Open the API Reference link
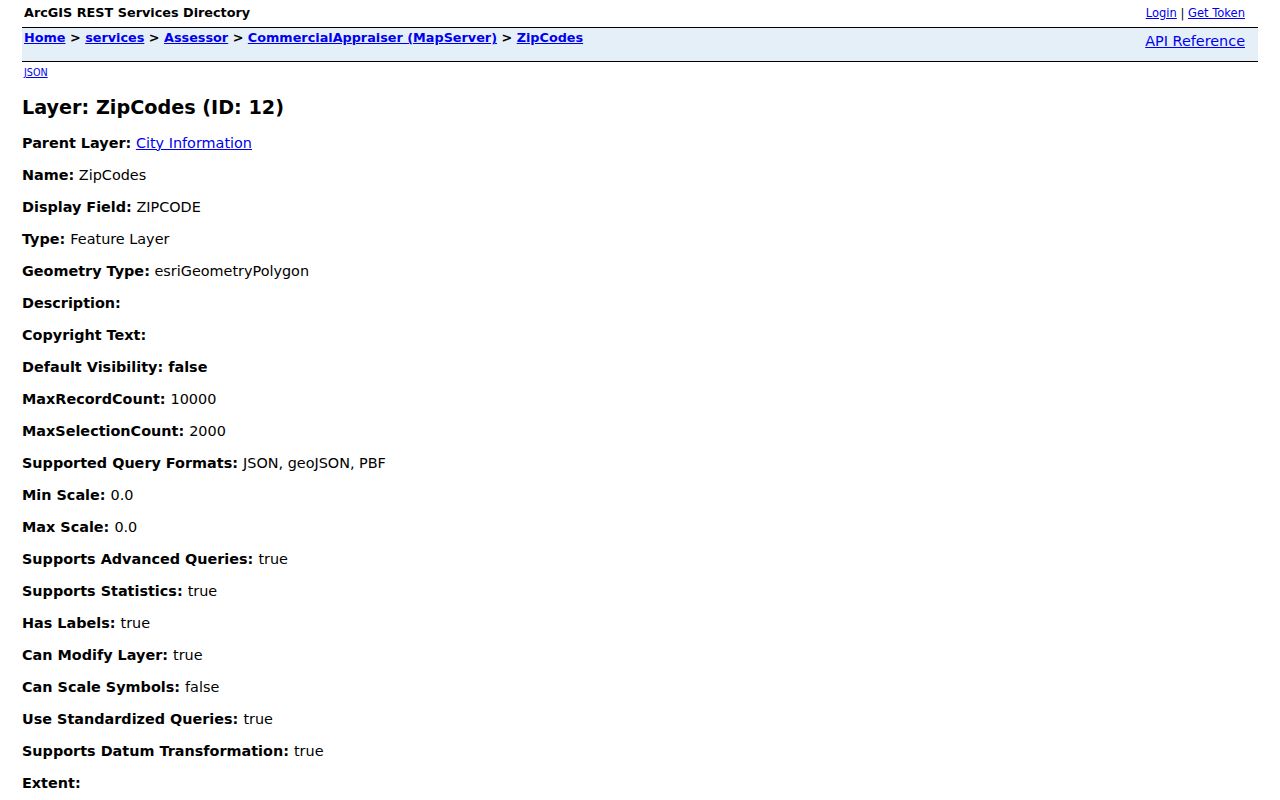The height and width of the screenshot is (800, 1280). click(1194, 41)
